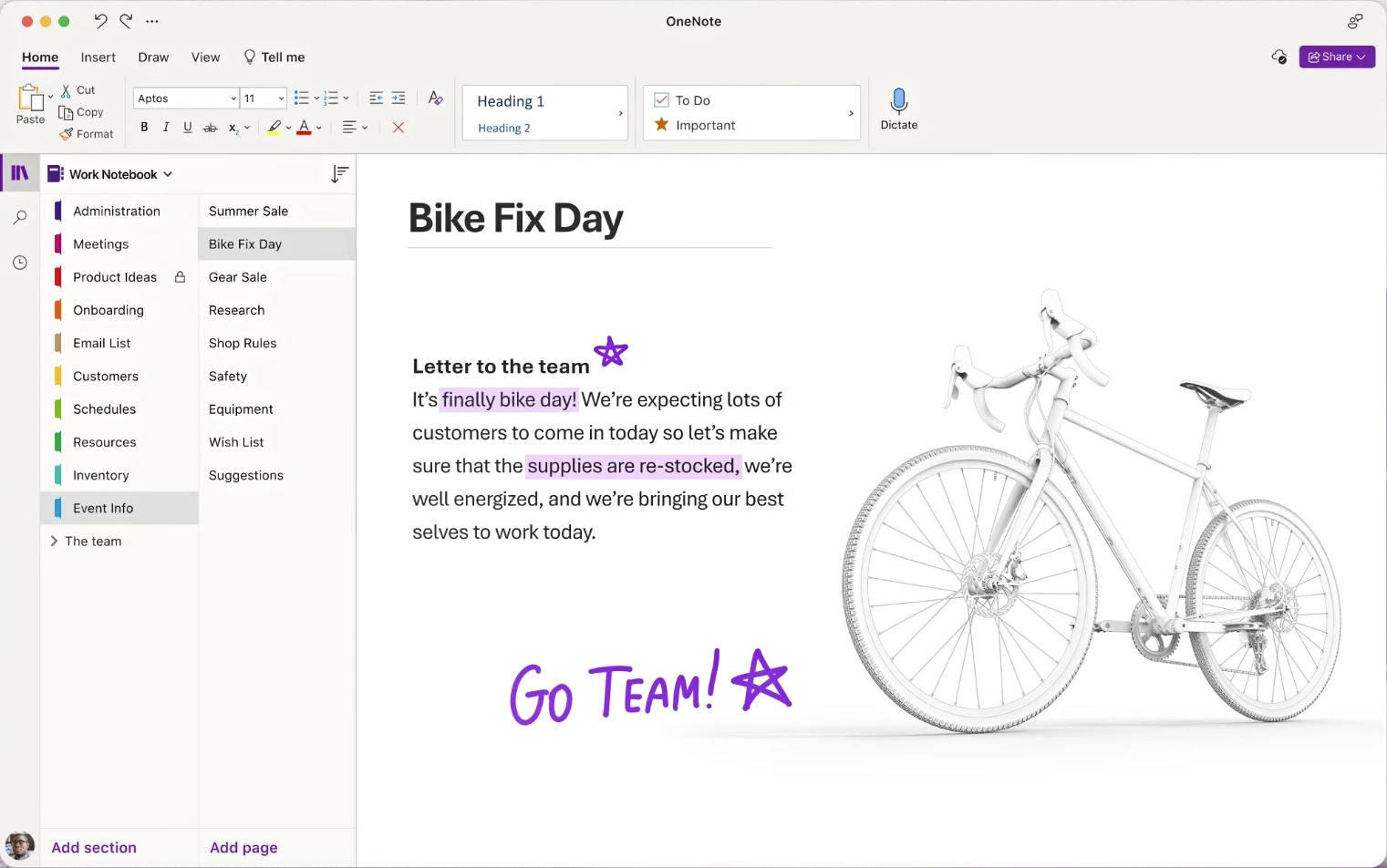
Task: Apply the Heading 1 style
Action: click(511, 101)
